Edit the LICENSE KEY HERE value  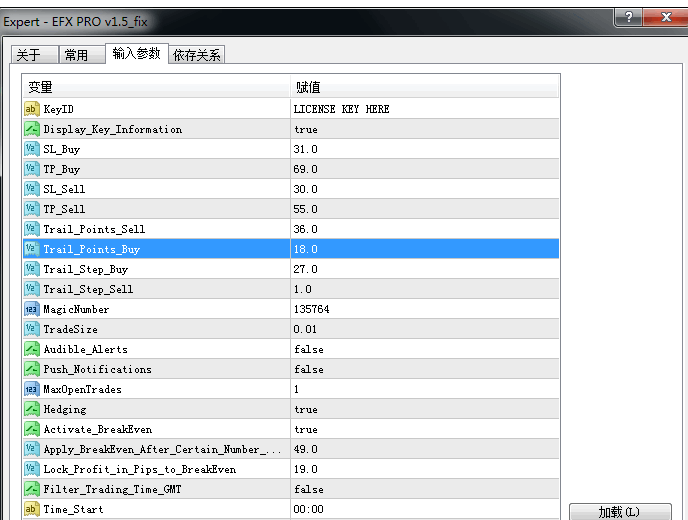(342, 109)
